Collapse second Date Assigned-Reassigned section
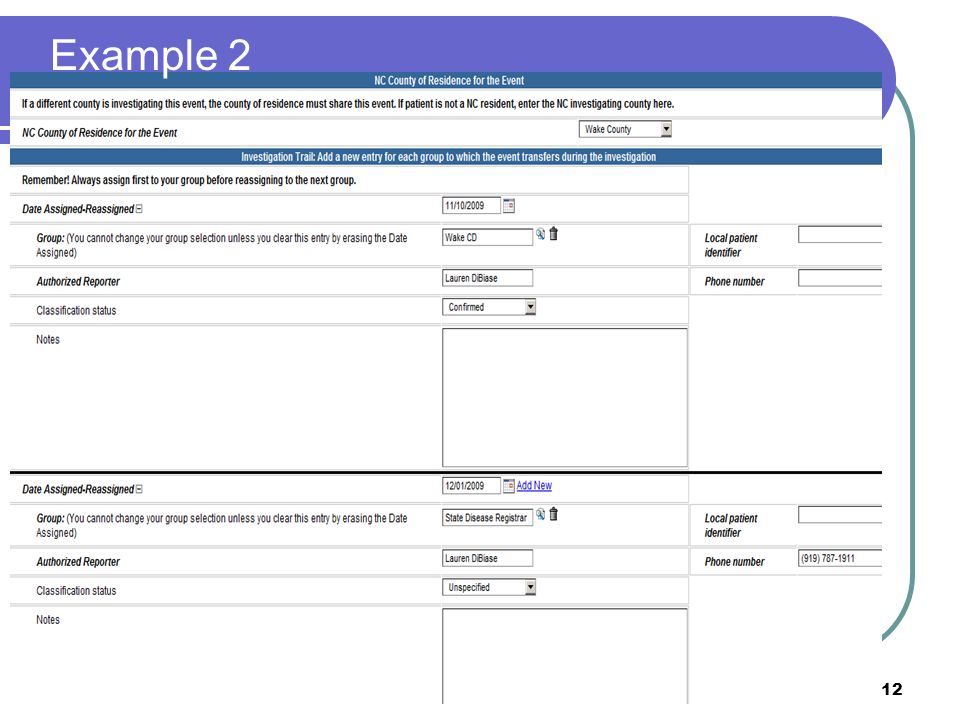The height and width of the screenshot is (720, 960). click(139, 489)
